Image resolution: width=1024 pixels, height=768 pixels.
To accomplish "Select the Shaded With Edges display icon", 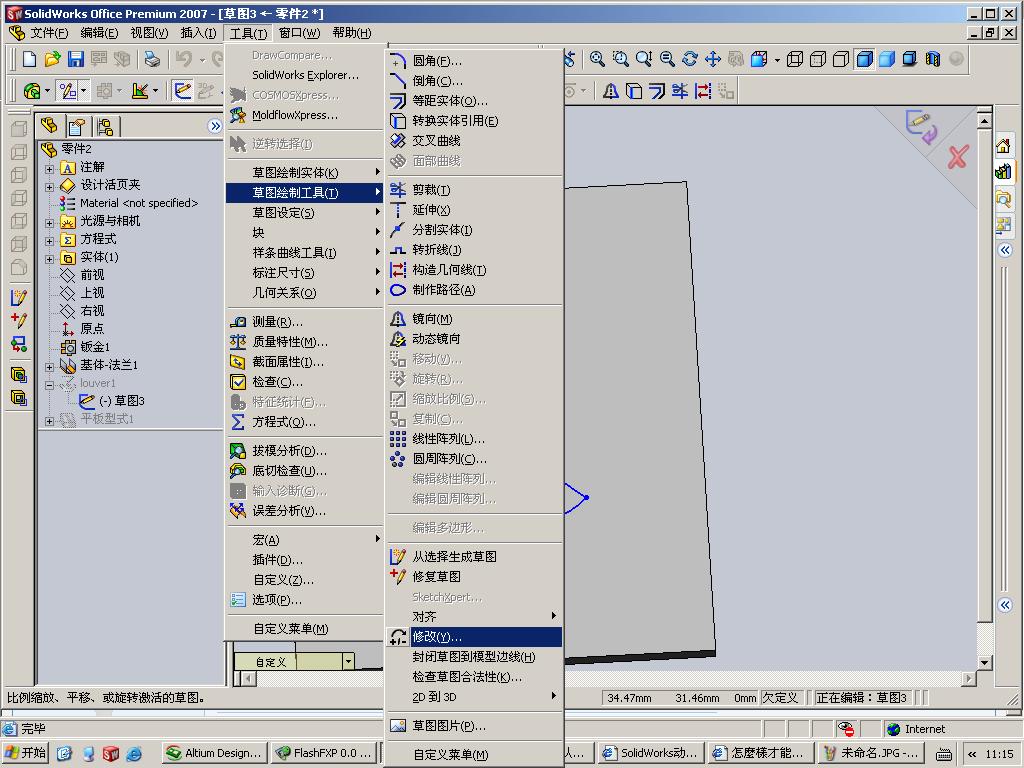I will pos(864,59).
